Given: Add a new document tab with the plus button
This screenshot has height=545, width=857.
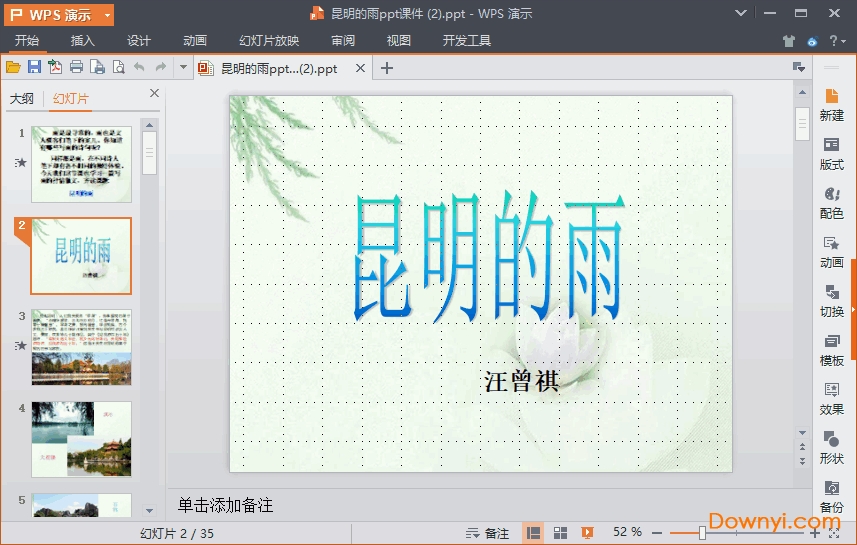Looking at the screenshot, I should click(x=386, y=68).
